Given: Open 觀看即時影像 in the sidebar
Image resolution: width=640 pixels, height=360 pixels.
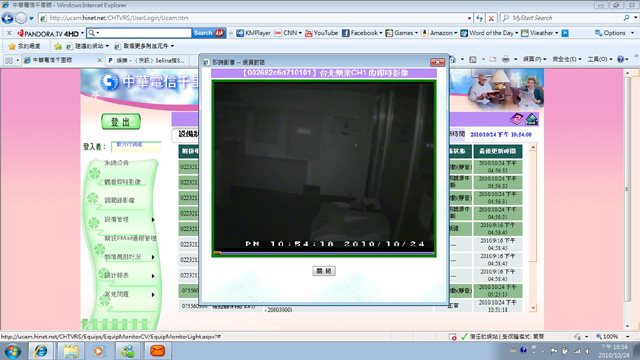Looking at the screenshot, I should tap(122, 182).
